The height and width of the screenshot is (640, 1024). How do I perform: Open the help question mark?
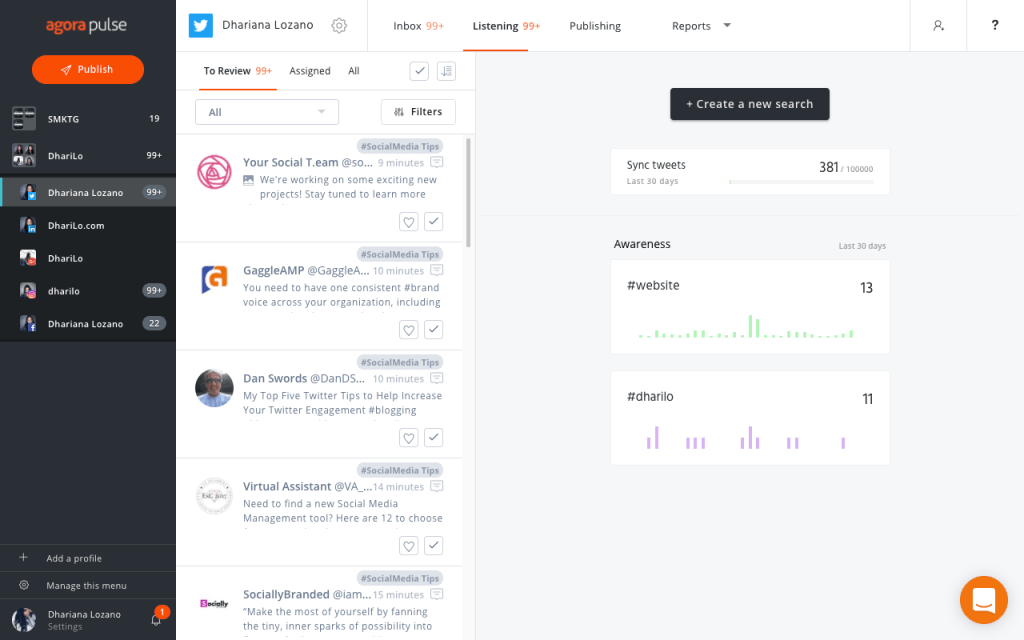pos(995,25)
